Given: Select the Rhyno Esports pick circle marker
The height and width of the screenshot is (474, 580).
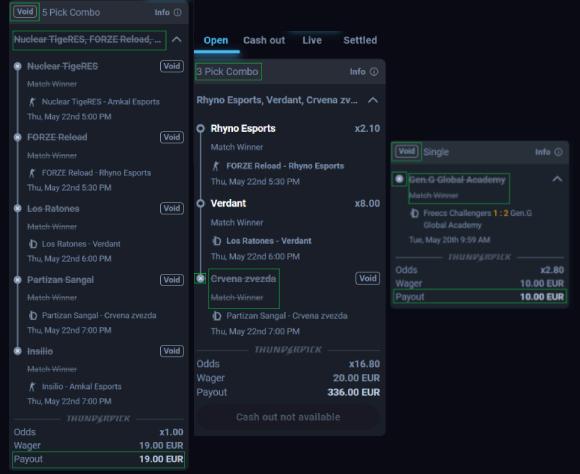Looking at the screenshot, I should 200,128.
